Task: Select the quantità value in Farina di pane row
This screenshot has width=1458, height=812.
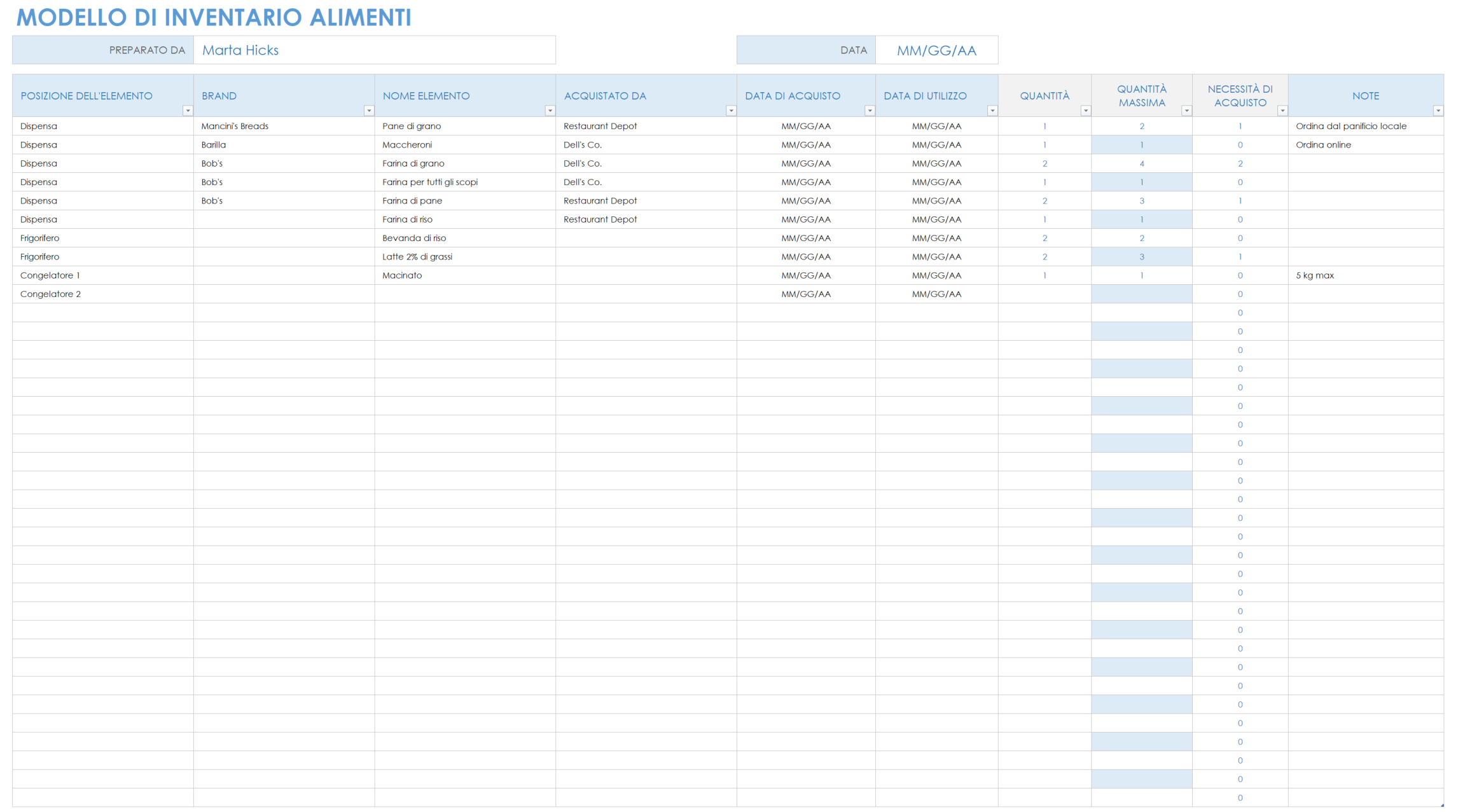Action: tap(1045, 200)
